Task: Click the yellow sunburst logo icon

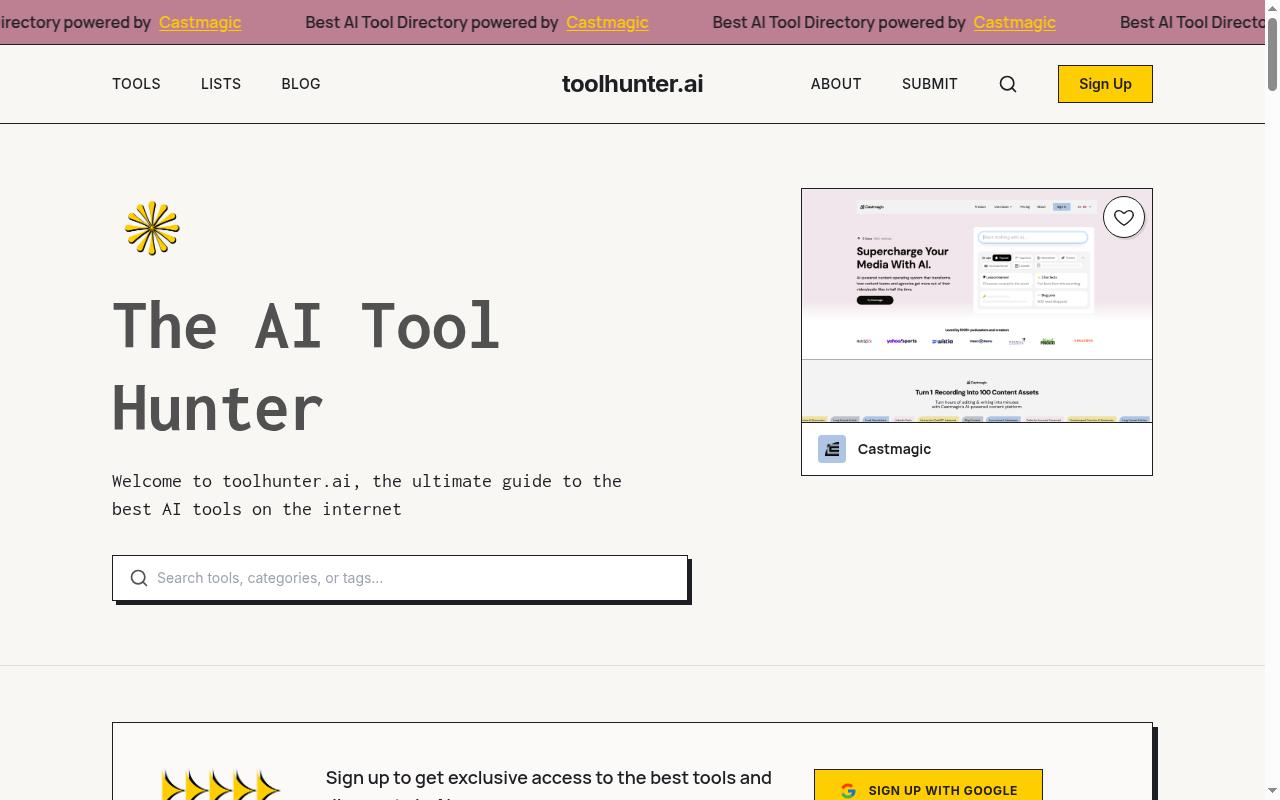Action: tap(152, 228)
